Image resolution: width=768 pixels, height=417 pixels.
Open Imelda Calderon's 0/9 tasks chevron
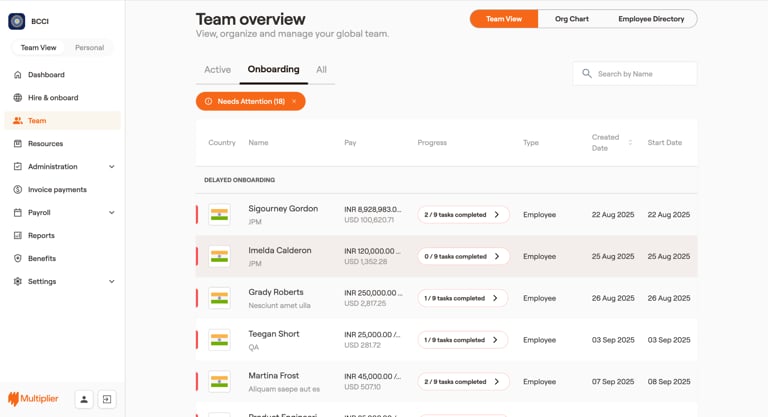coord(497,256)
